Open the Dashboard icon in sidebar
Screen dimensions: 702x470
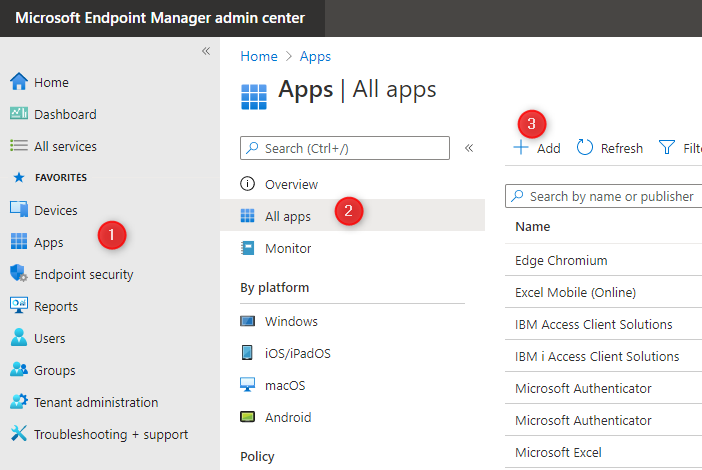(18, 114)
